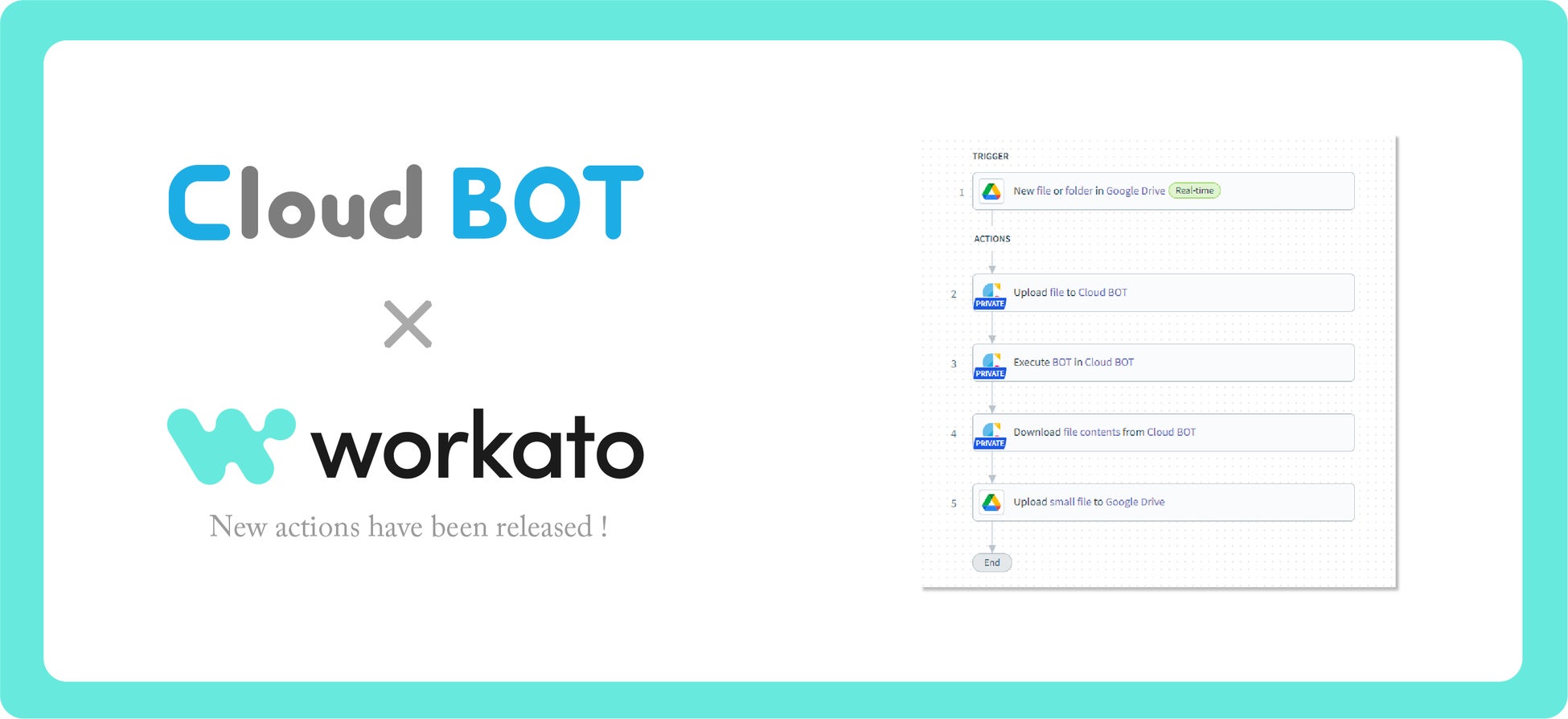
Task: Click the PRIVATE badge on Download file contents step
Action: pos(990,444)
